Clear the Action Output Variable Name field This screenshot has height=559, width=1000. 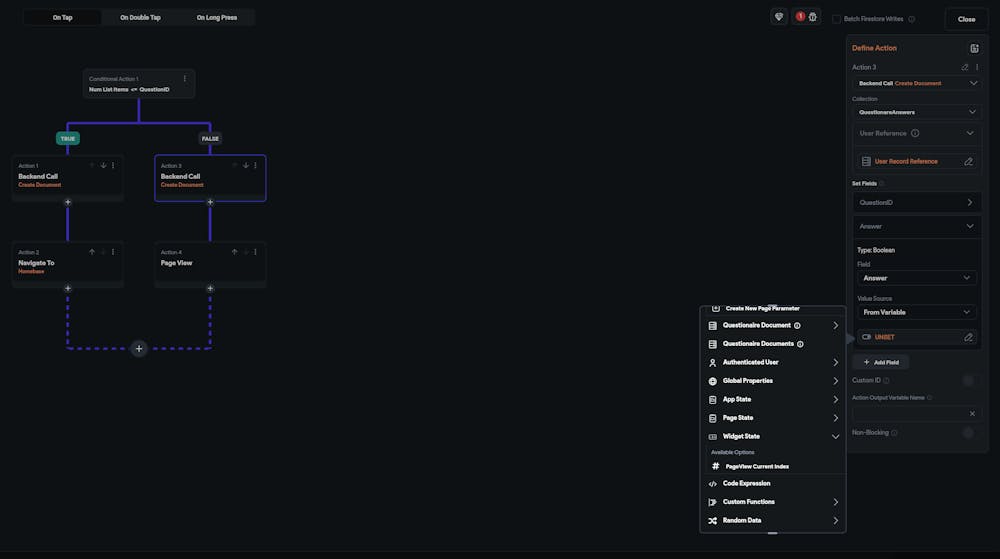tap(972, 414)
